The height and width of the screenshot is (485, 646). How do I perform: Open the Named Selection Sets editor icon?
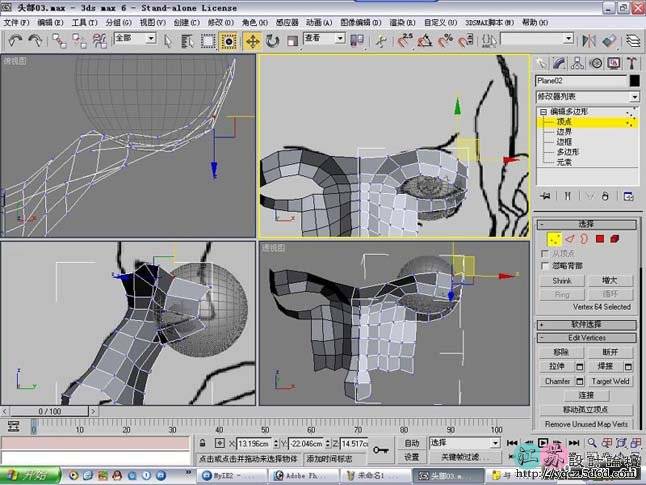pos(489,40)
